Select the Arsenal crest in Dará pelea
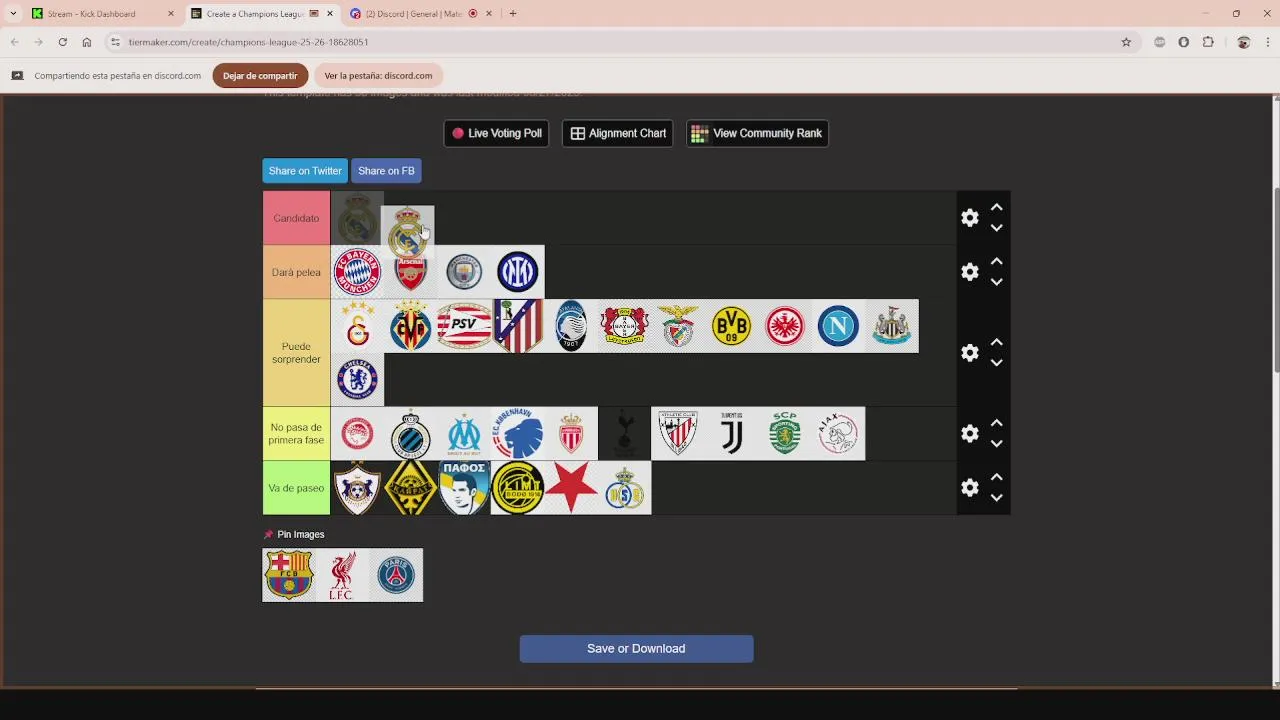 [411, 272]
